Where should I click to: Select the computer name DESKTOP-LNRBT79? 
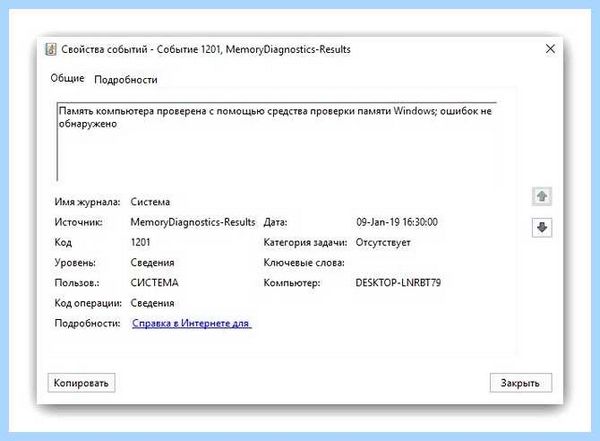click(x=398, y=283)
